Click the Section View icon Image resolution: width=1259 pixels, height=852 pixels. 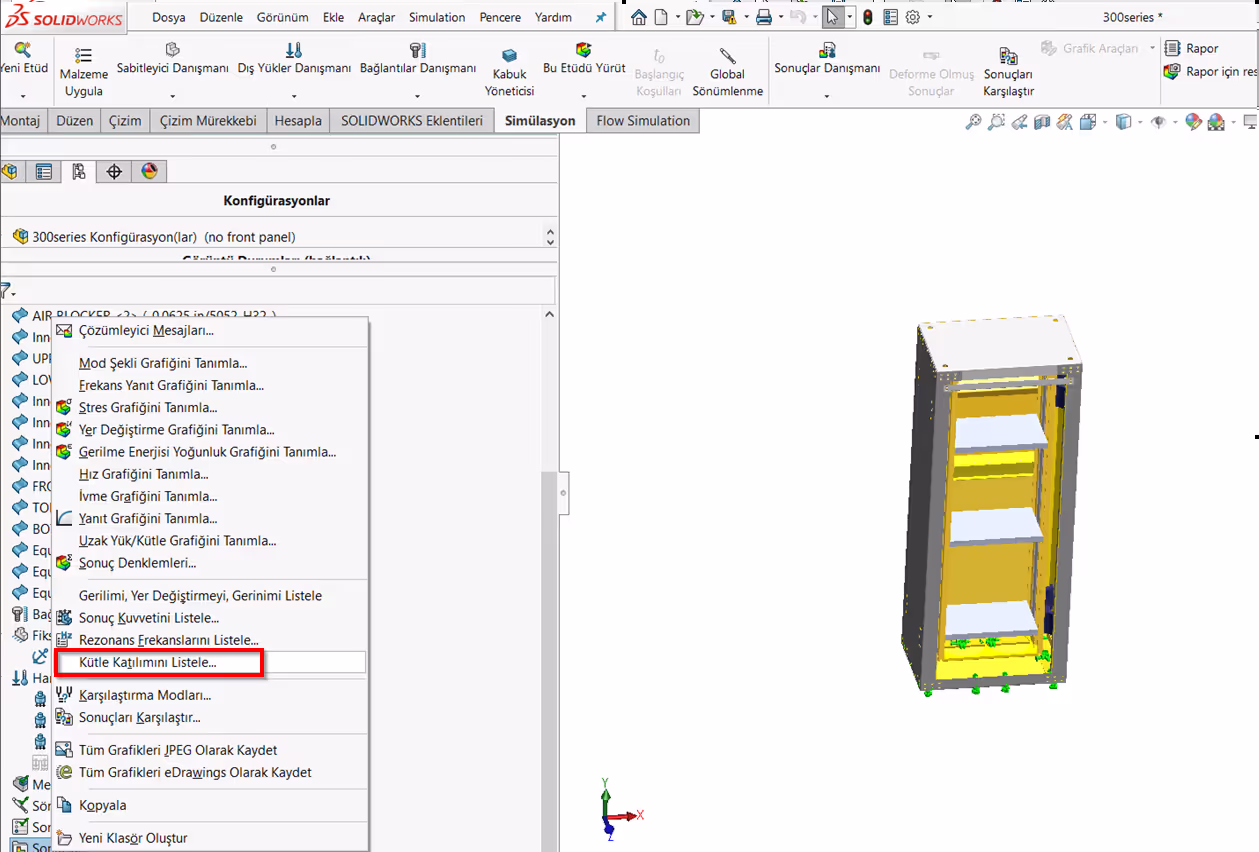(1041, 122)
